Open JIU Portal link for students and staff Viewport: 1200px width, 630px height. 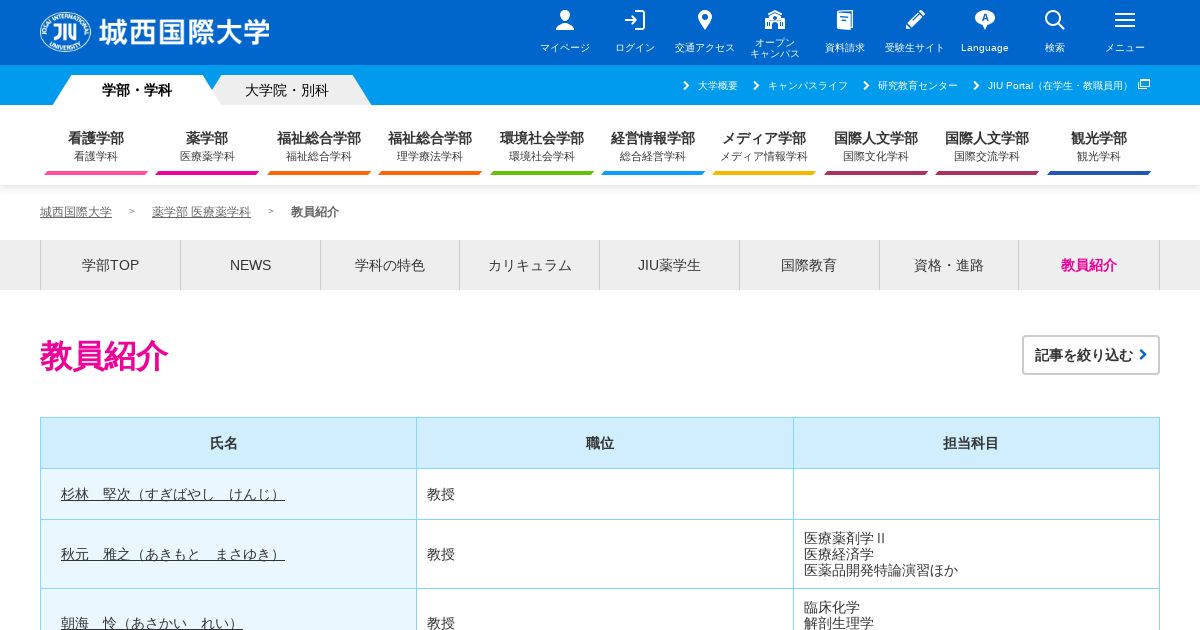click(x=1060, y=86)
